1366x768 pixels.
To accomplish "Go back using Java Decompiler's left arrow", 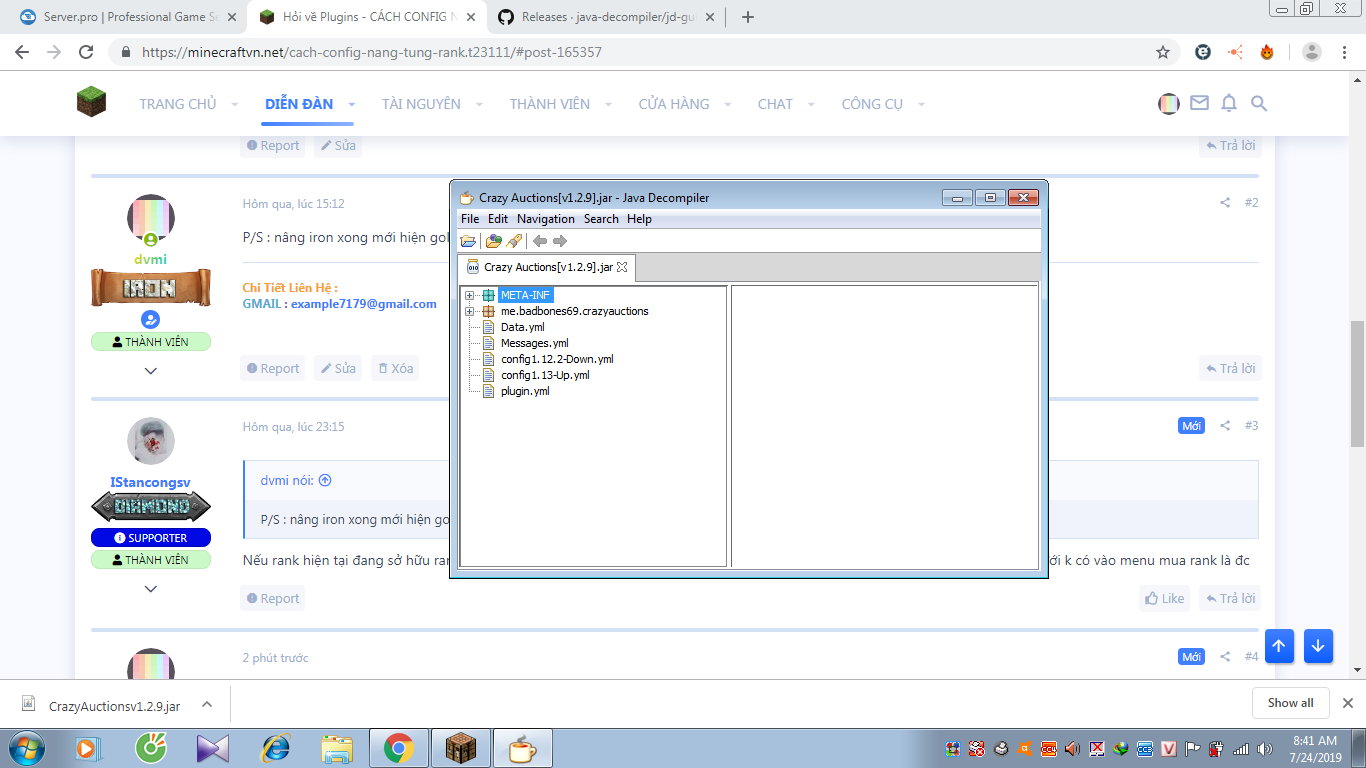I will click(540, 241).
